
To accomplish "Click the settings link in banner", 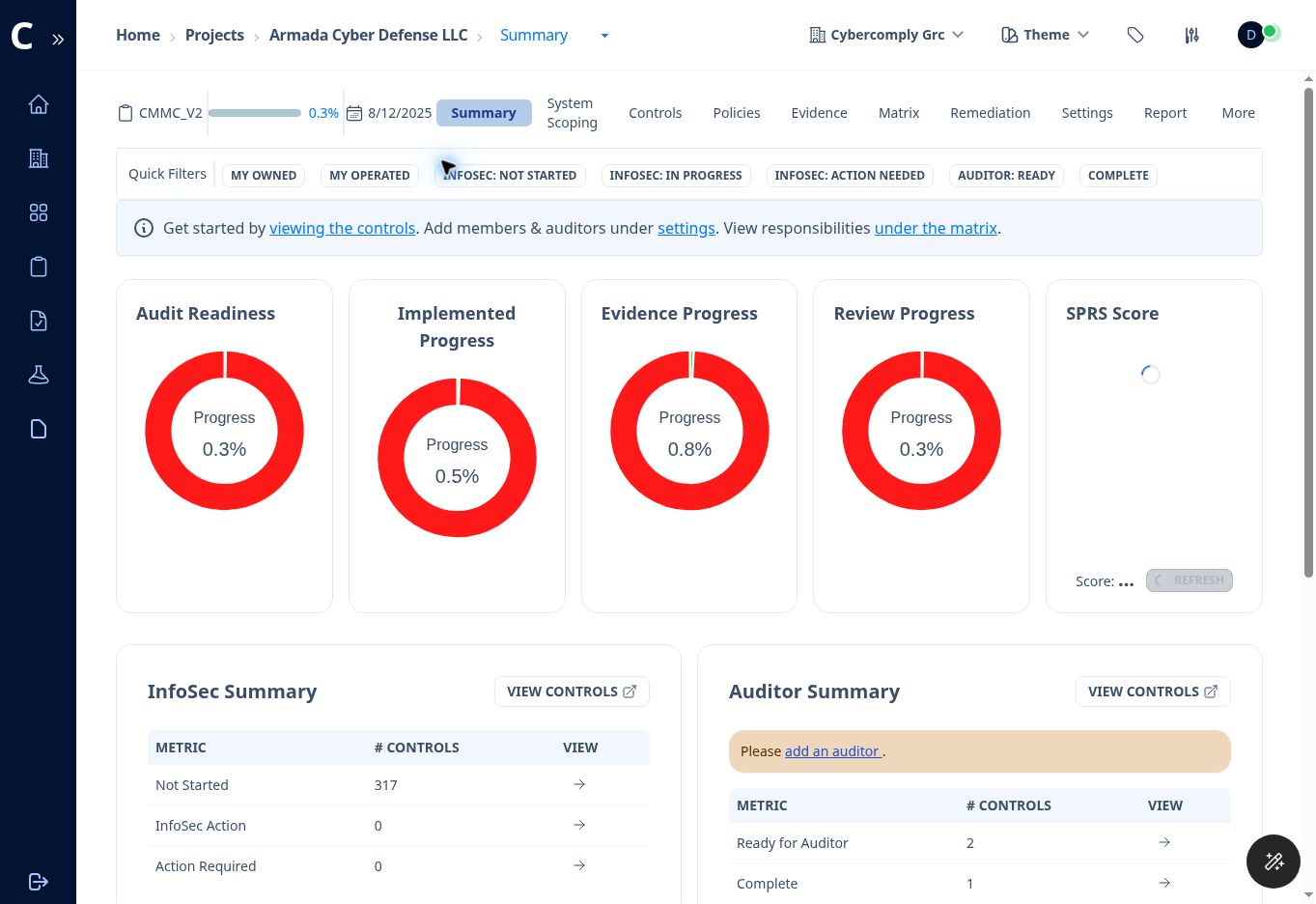I will click(x=686, y=228).
